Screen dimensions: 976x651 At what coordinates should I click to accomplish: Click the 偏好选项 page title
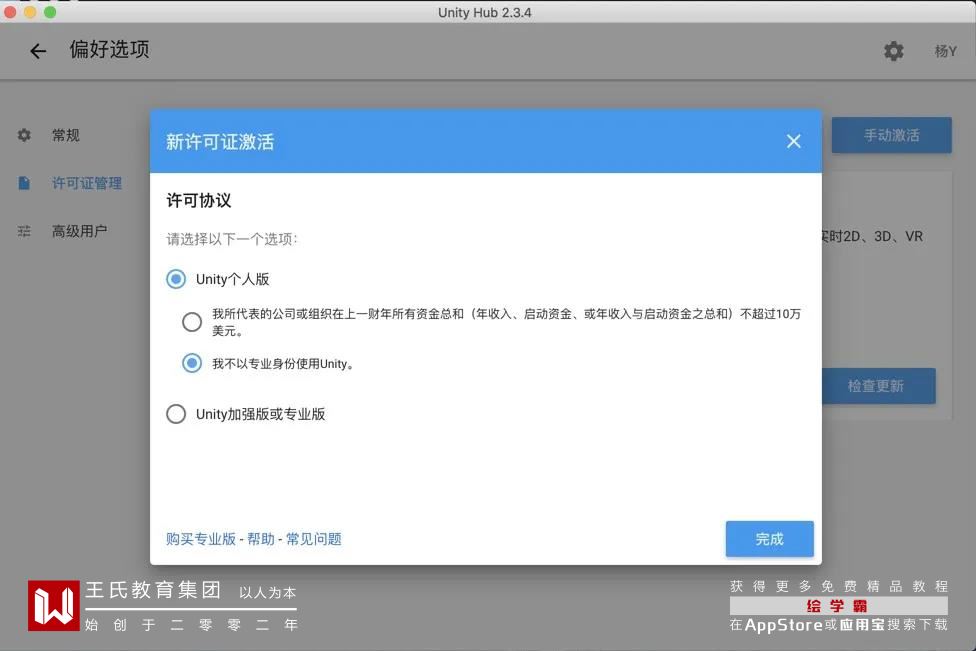[x=110, y=49]
